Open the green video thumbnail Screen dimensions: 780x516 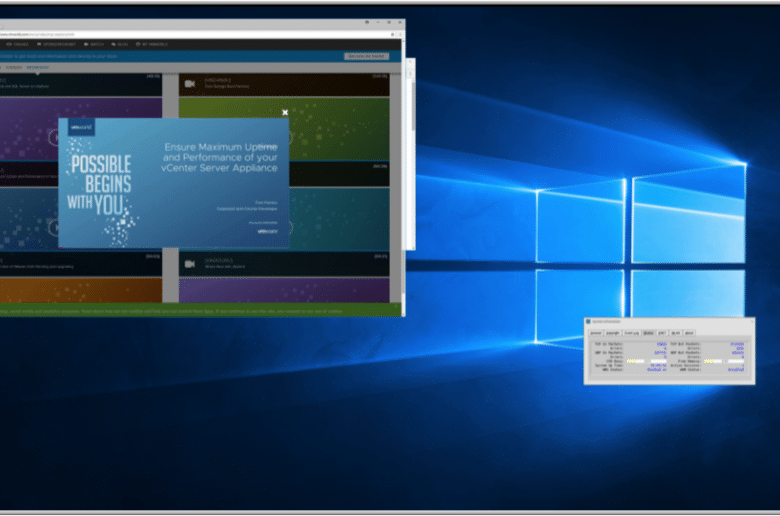pyautogui.click(x=338, y=128)
